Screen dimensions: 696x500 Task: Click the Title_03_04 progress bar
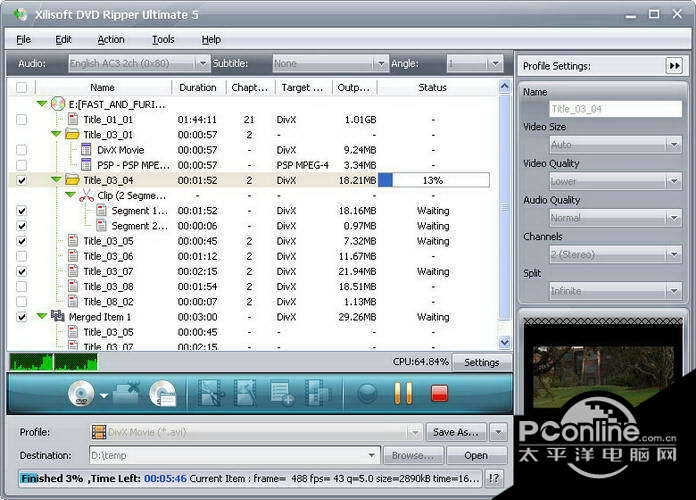coord(433,180)
